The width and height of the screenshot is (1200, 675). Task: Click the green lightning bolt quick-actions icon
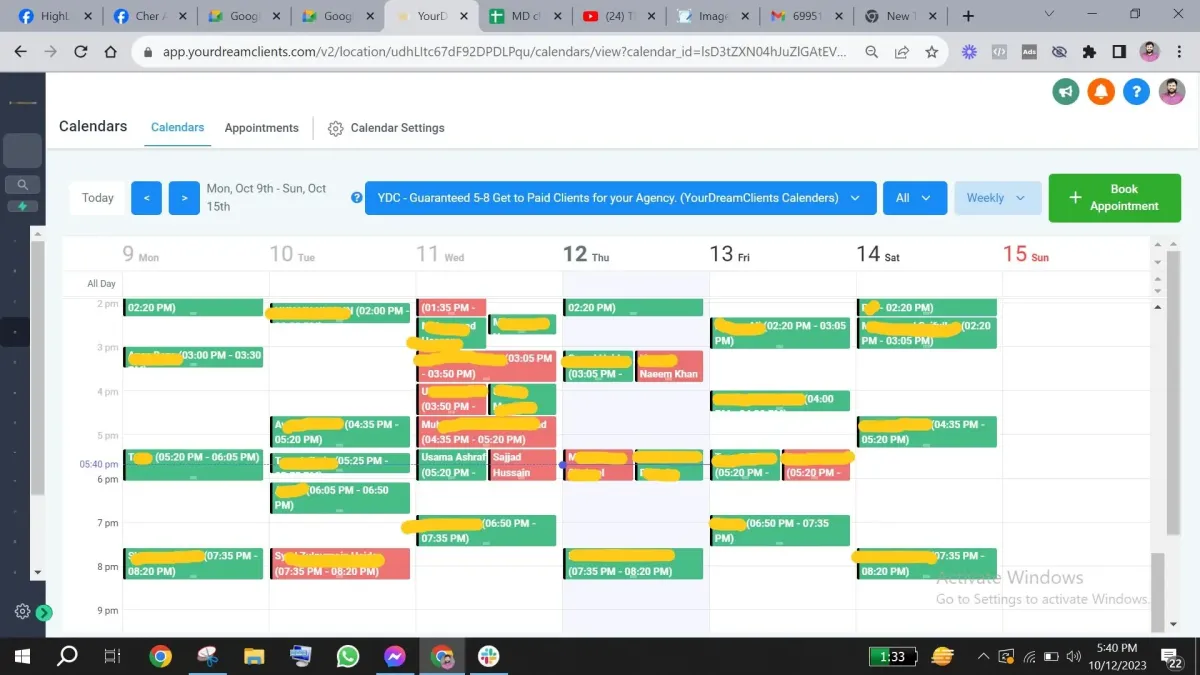click(x=22, y=206)
